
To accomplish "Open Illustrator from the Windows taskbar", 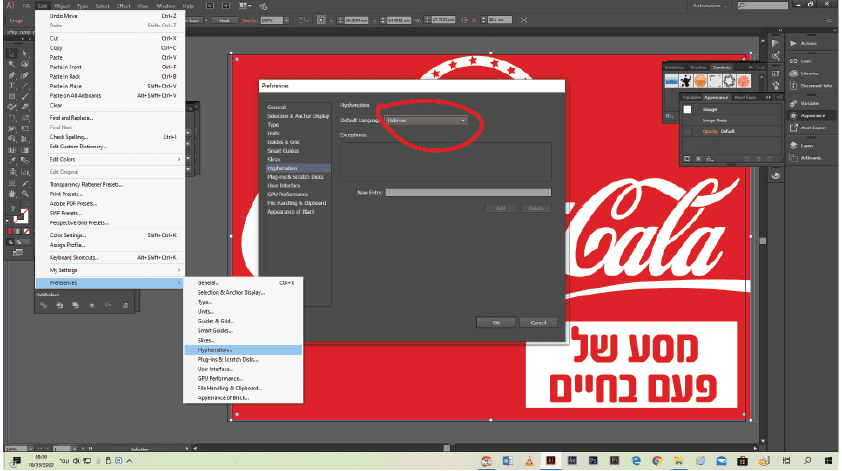I will click(x=550, y=461).
